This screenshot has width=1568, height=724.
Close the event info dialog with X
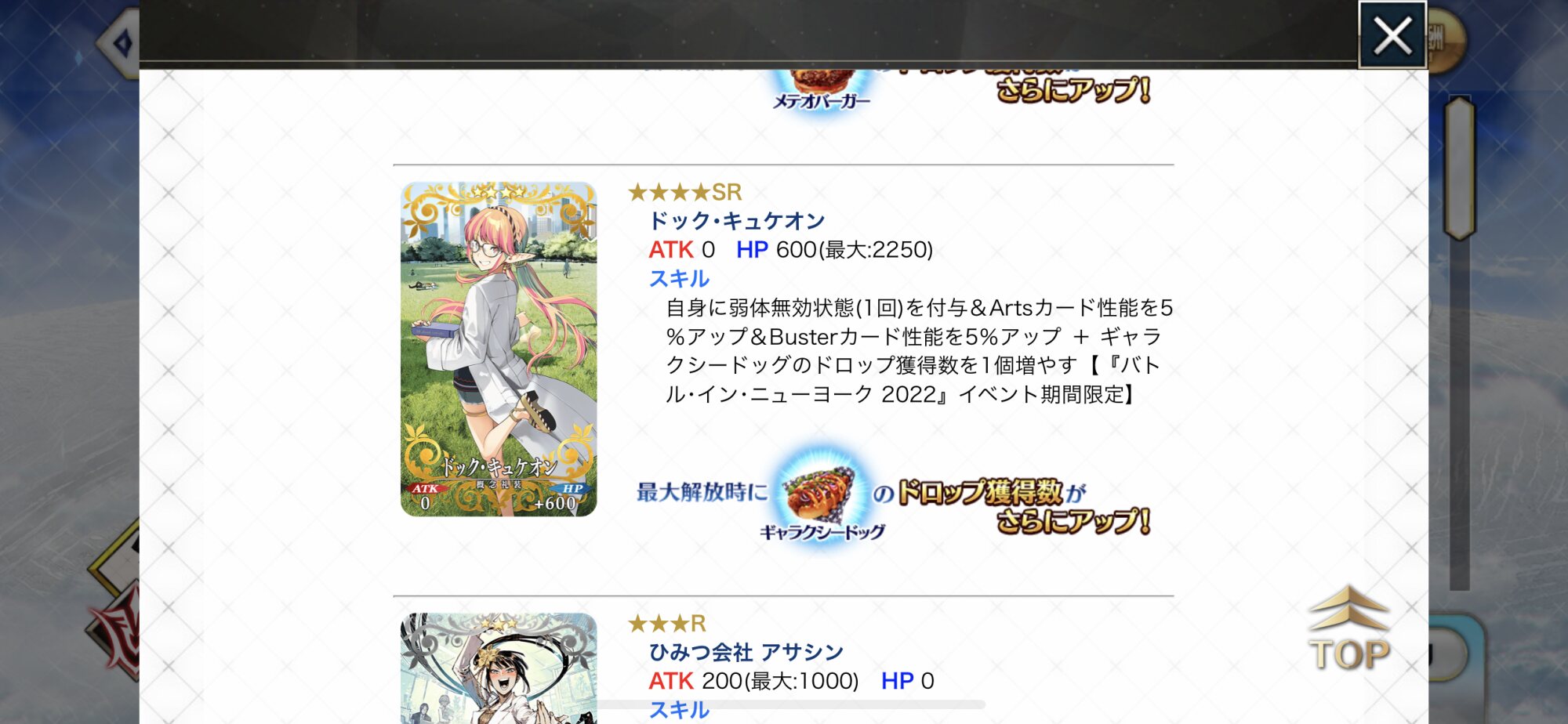1392,34
